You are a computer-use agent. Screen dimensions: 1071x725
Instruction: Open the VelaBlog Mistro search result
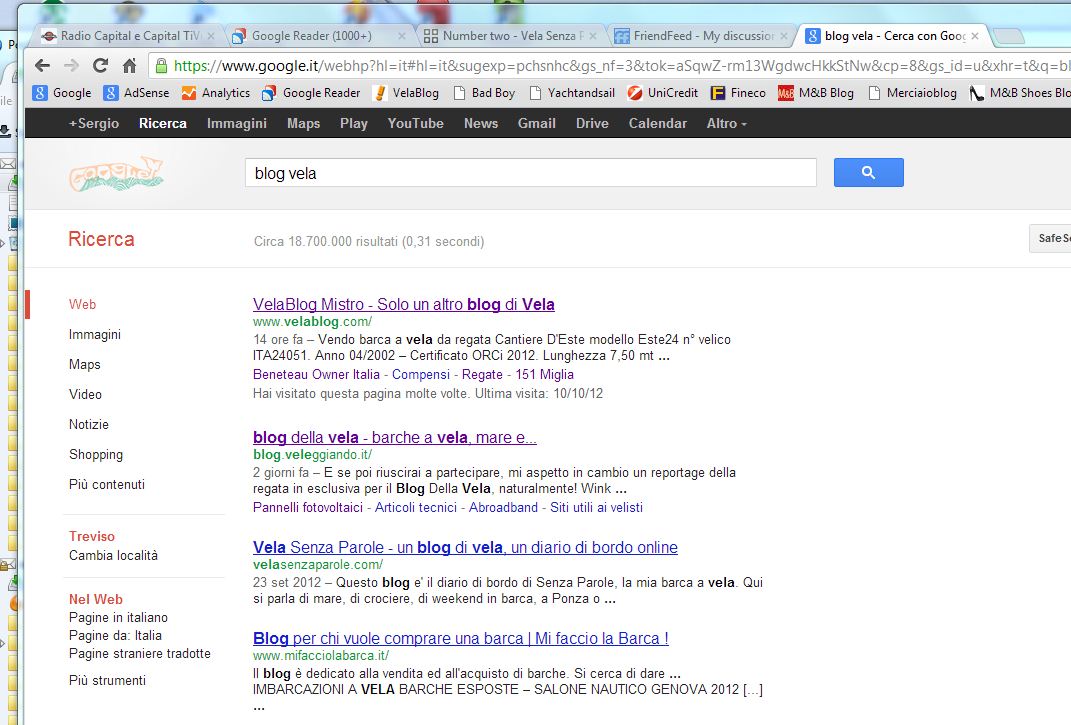pos(404,305)
